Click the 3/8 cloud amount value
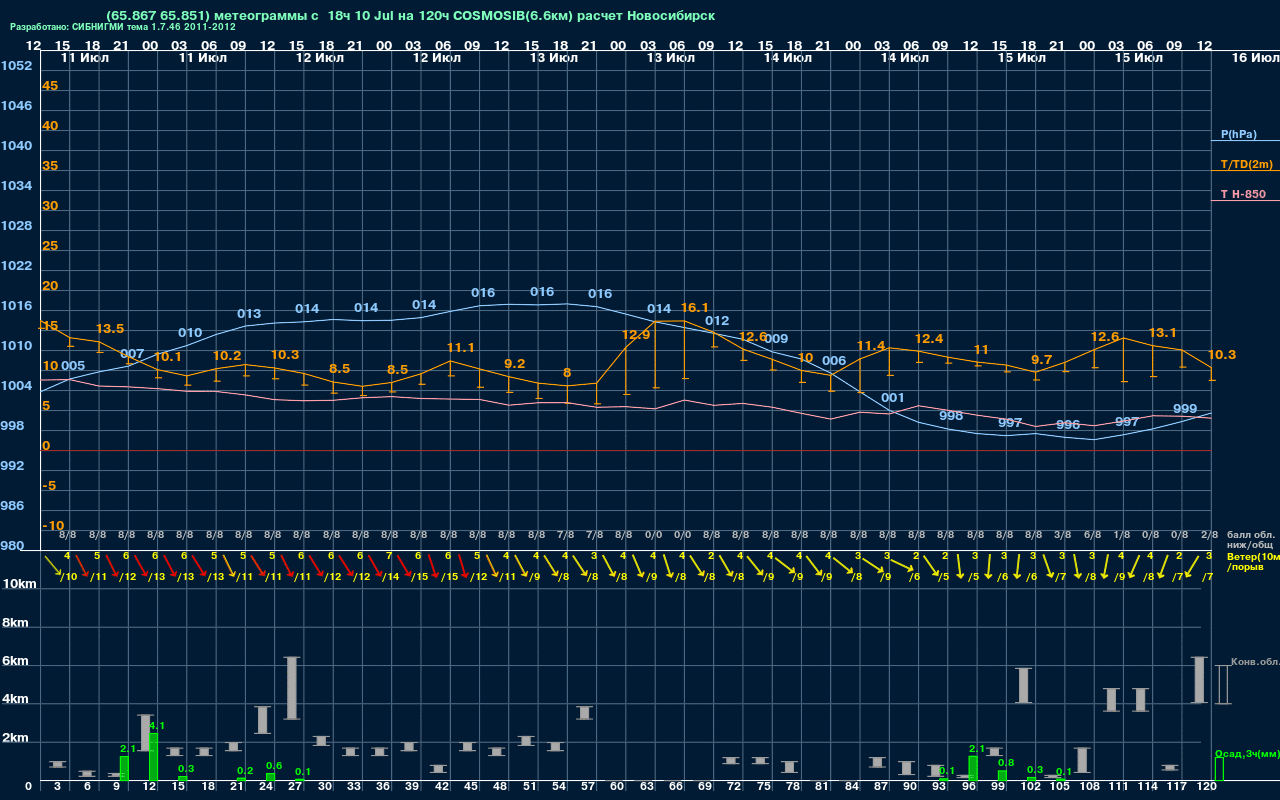Viewport: 1280px width, 800px height. click(1062, 535)
